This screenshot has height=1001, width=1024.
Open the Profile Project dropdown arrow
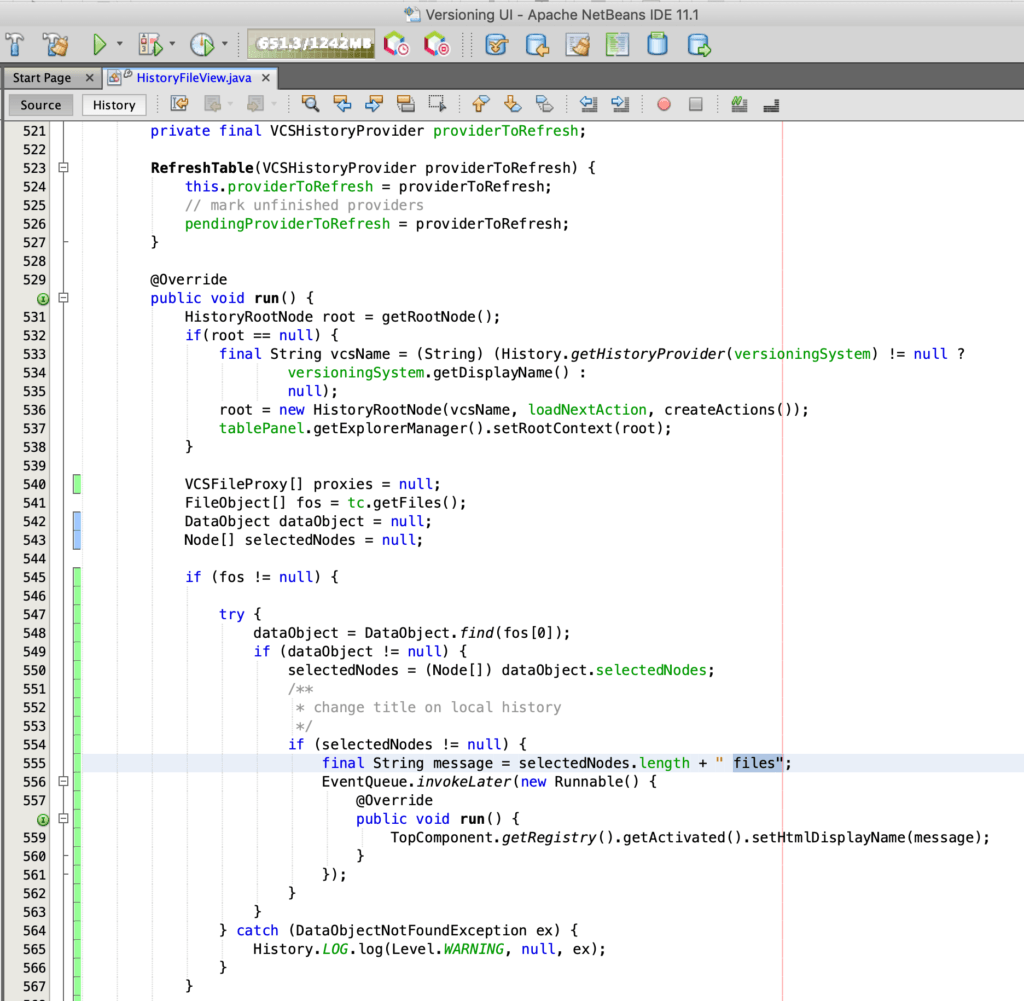[x=225, y=44]
